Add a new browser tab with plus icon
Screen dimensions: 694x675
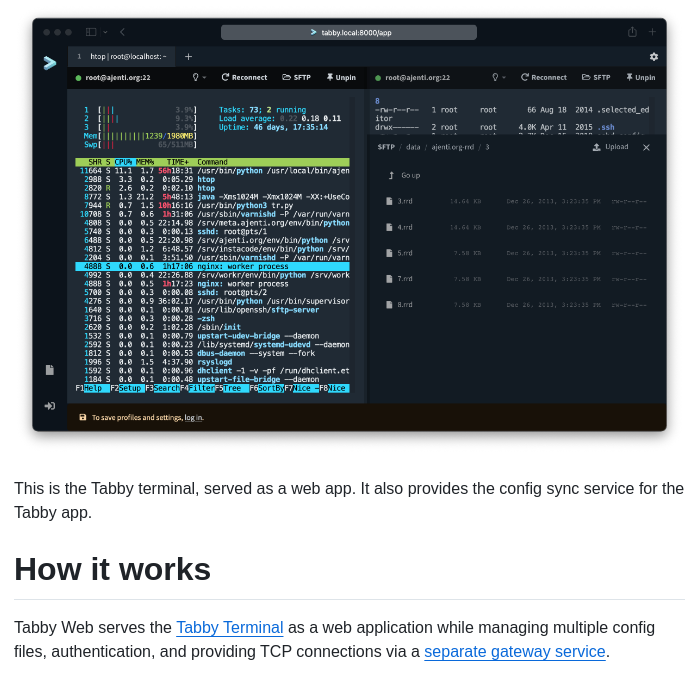(x=652, y=32)
